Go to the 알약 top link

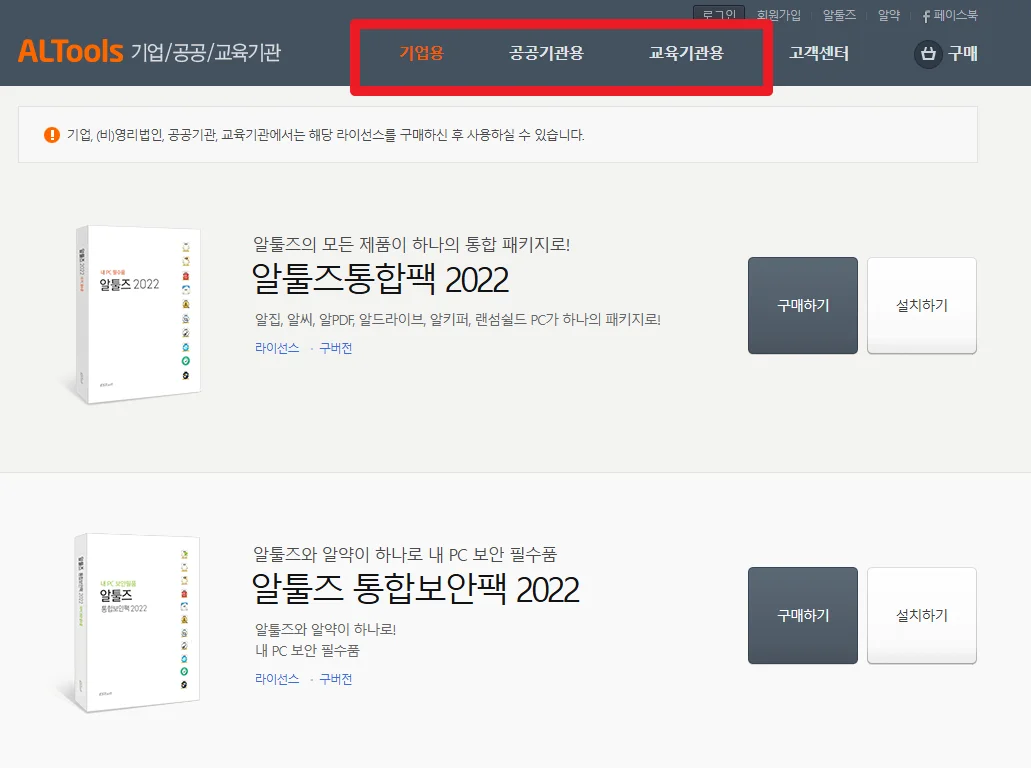point(889,14)
